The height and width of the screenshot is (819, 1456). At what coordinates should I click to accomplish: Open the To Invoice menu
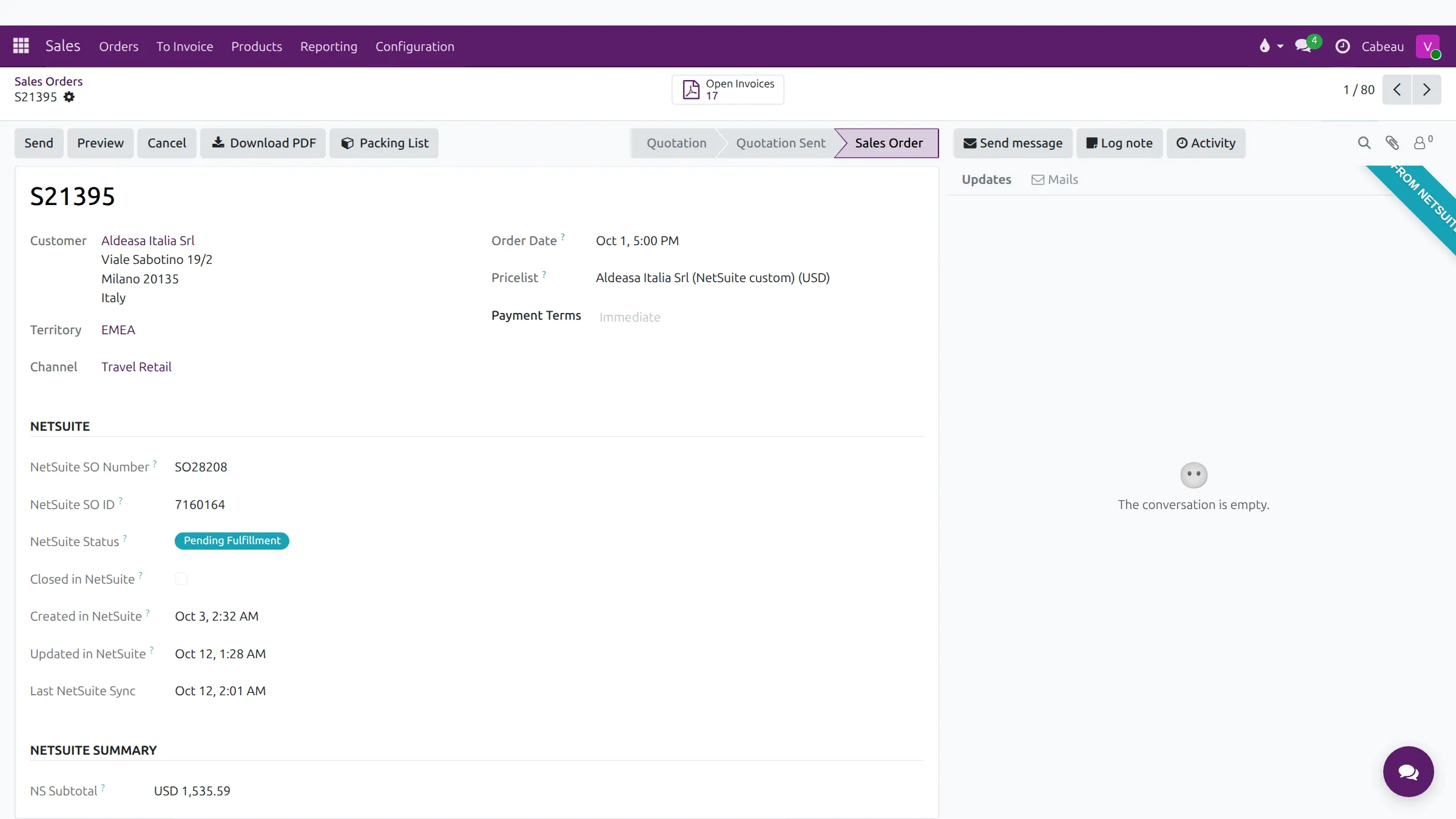(x=184, y=46)
